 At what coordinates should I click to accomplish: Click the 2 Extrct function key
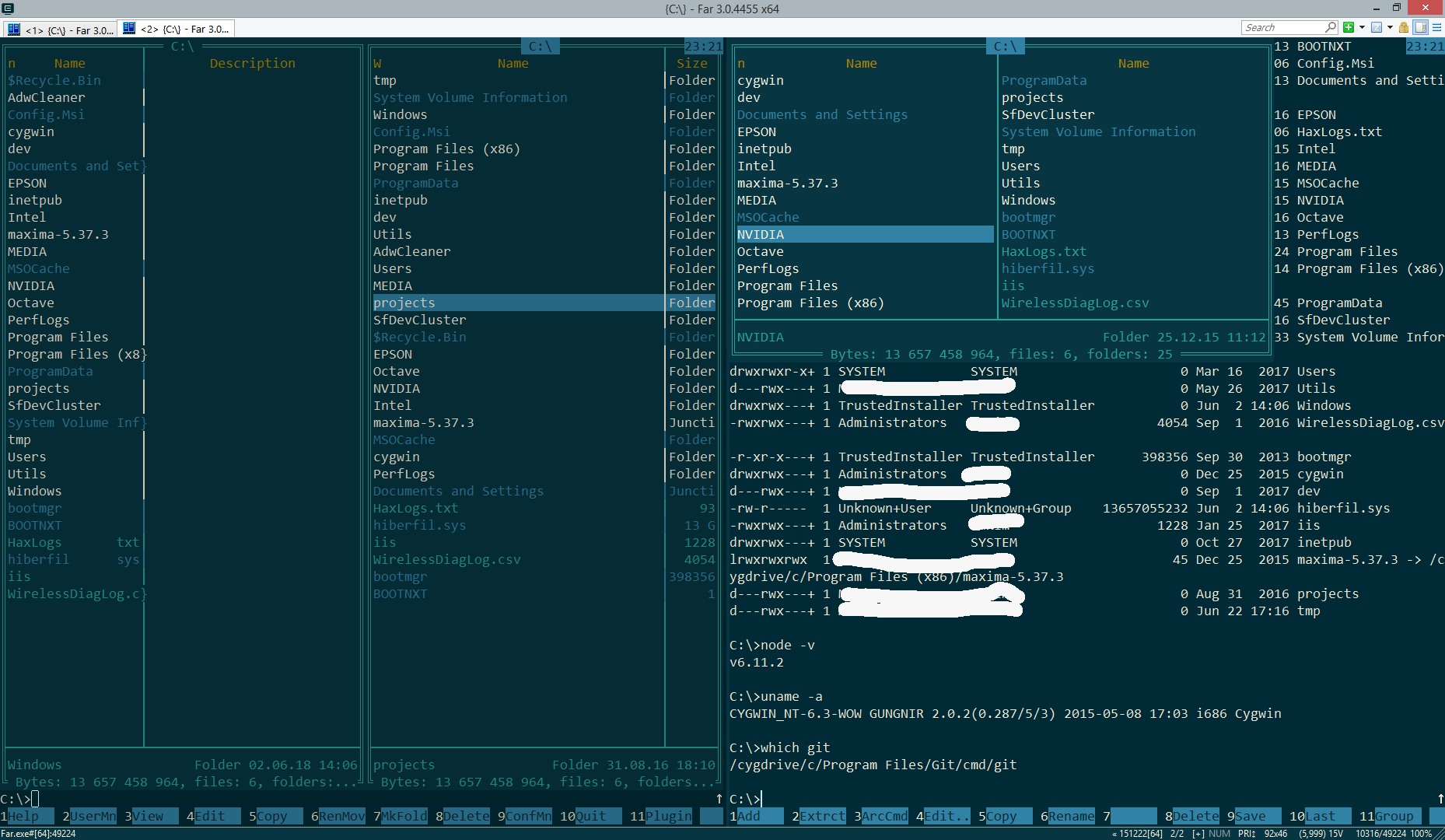[x=819, y=816]
